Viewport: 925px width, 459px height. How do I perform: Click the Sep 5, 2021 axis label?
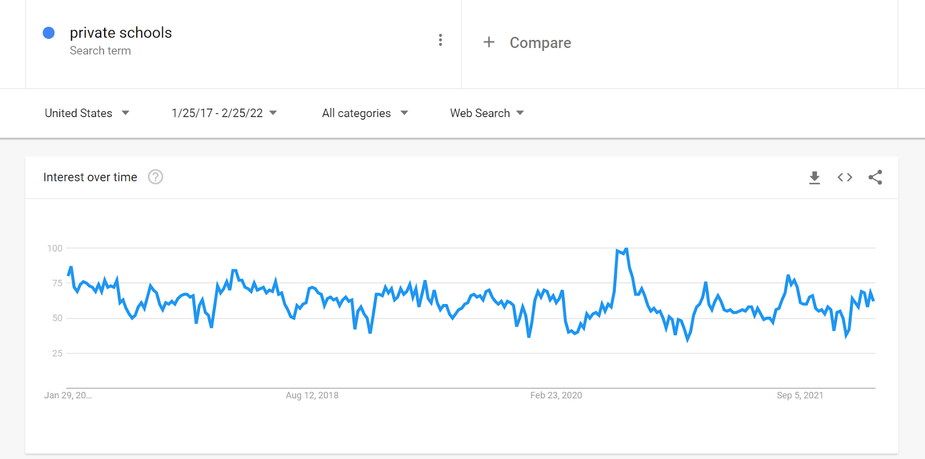click(802, 396)
